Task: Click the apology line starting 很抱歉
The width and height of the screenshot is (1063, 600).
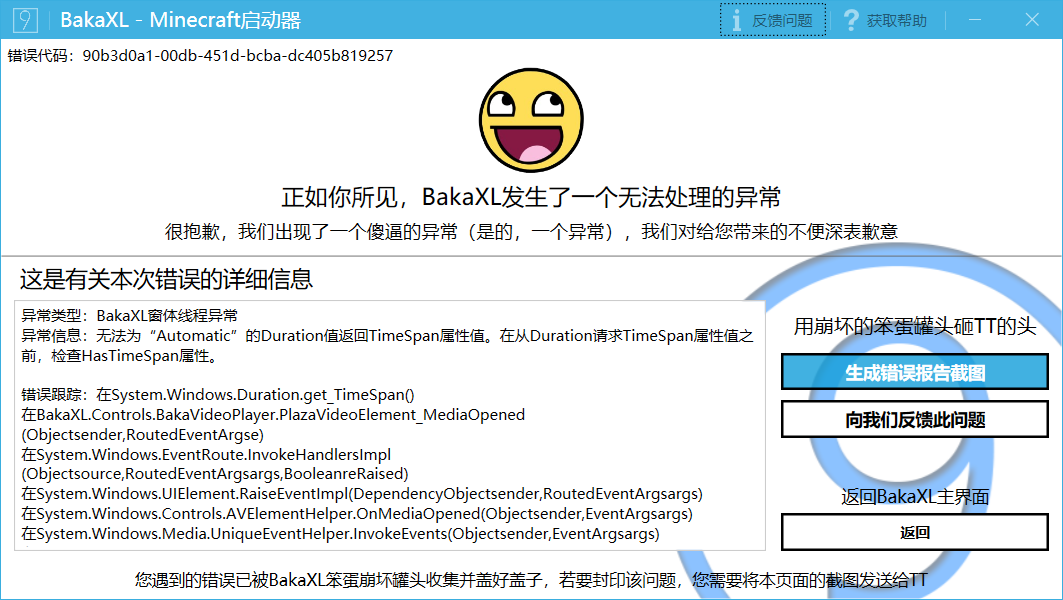Action: pos(532,232)
